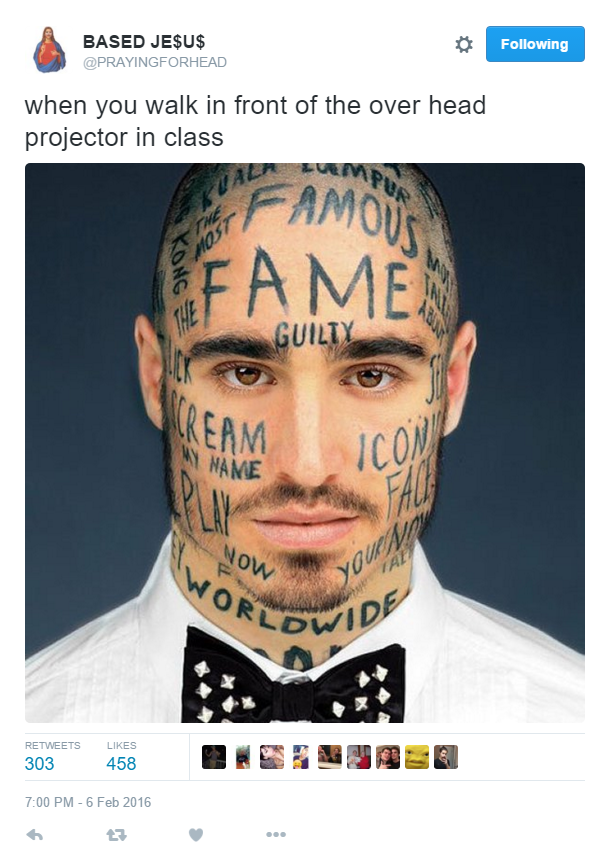Select the last liker avatar in the row
The width and height of the screenshot is (616, 858).
(446, 757)
